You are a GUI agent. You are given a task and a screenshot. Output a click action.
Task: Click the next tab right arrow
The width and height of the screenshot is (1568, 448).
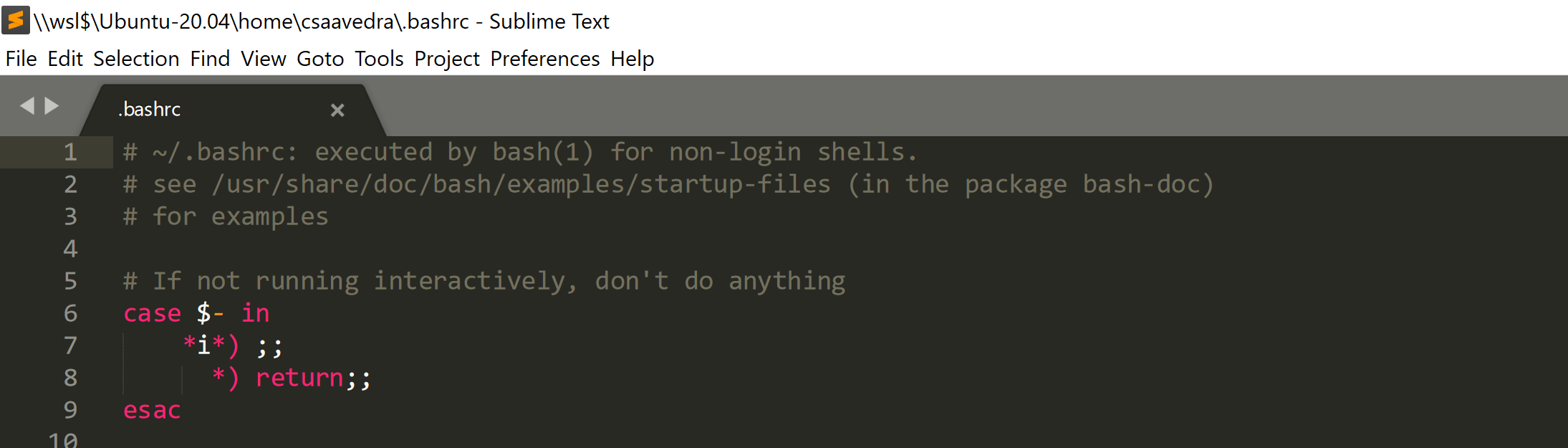click(52, 106)
